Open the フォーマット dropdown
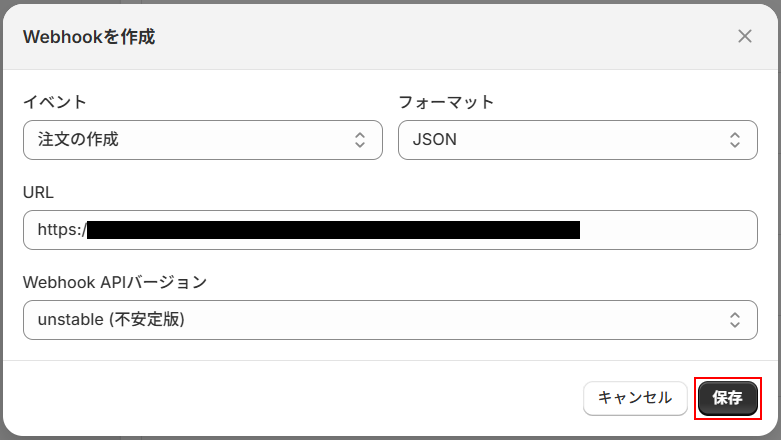Viewport: 781px width, 440px height. (577, 140)
